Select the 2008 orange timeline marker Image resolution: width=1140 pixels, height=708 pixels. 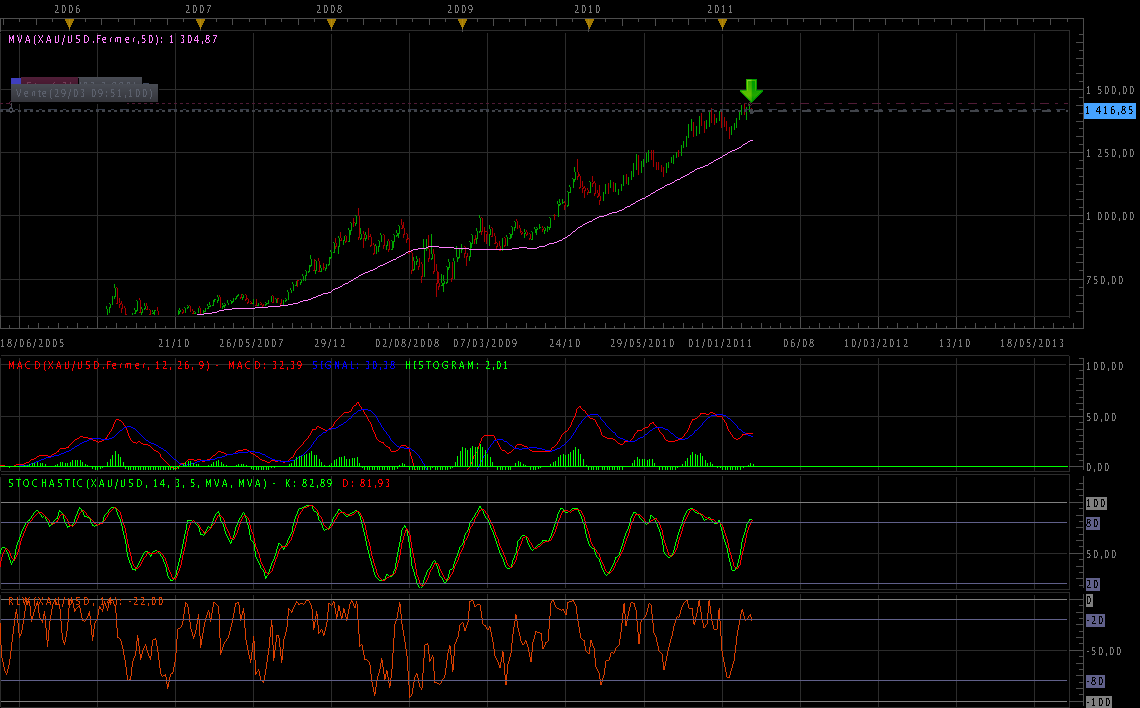(x=330, y=24)
